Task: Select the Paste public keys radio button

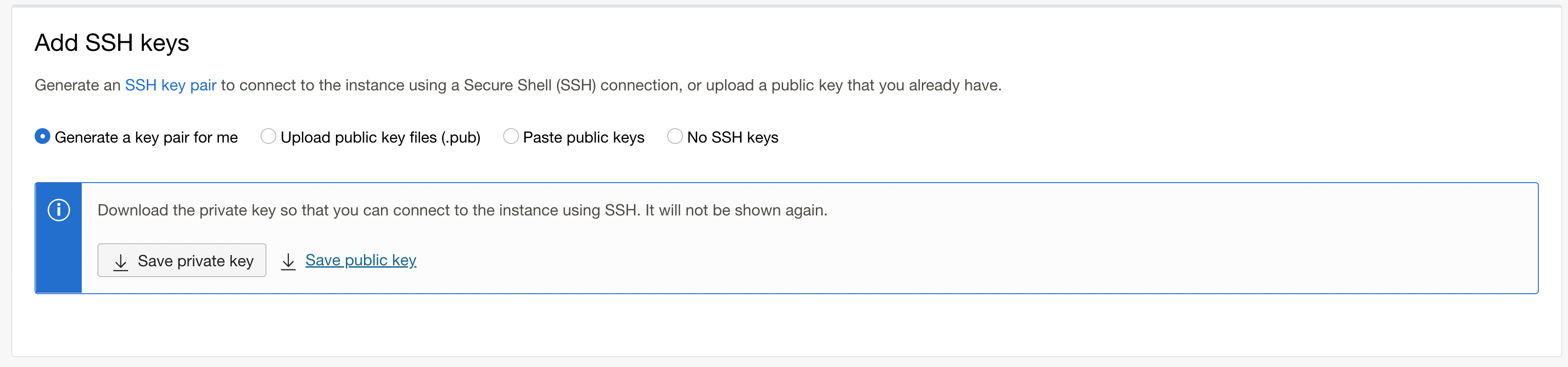Action: click(x=511, y=137)
